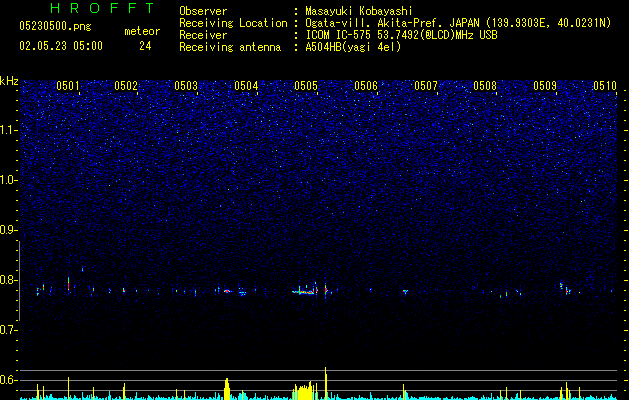Screen dimensions: 629x400
Task: Click the red echo streak near 0504
Action: [228, 291]
